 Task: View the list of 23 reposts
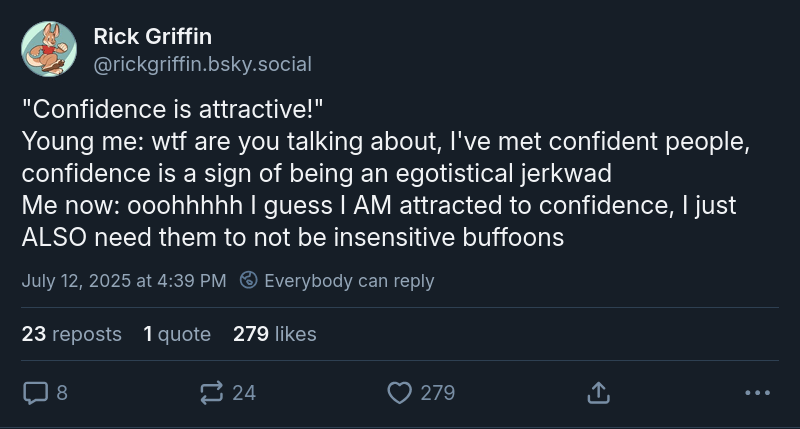click(x=71, y=334)
